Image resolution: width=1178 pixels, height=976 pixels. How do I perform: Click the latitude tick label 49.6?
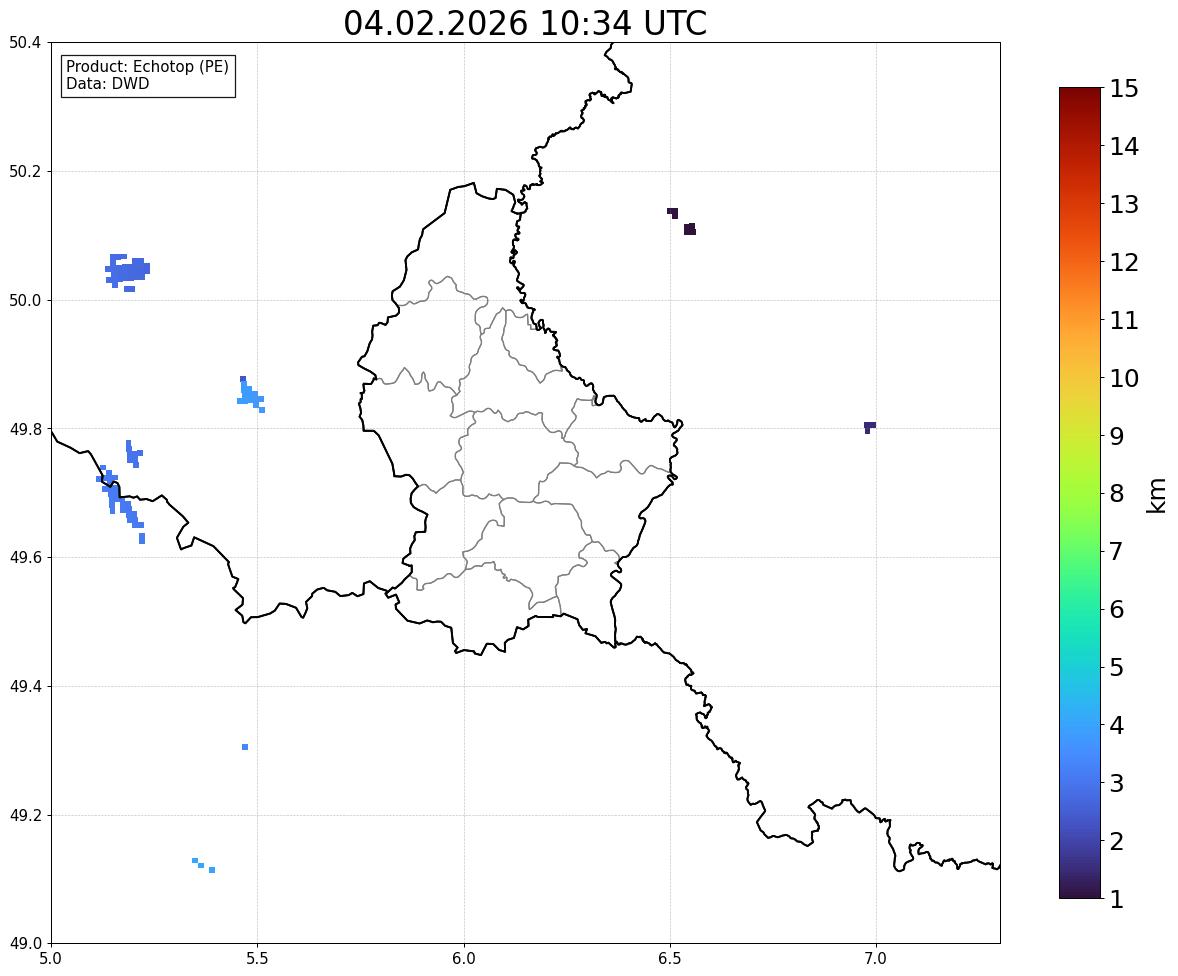tap(25, 557)
